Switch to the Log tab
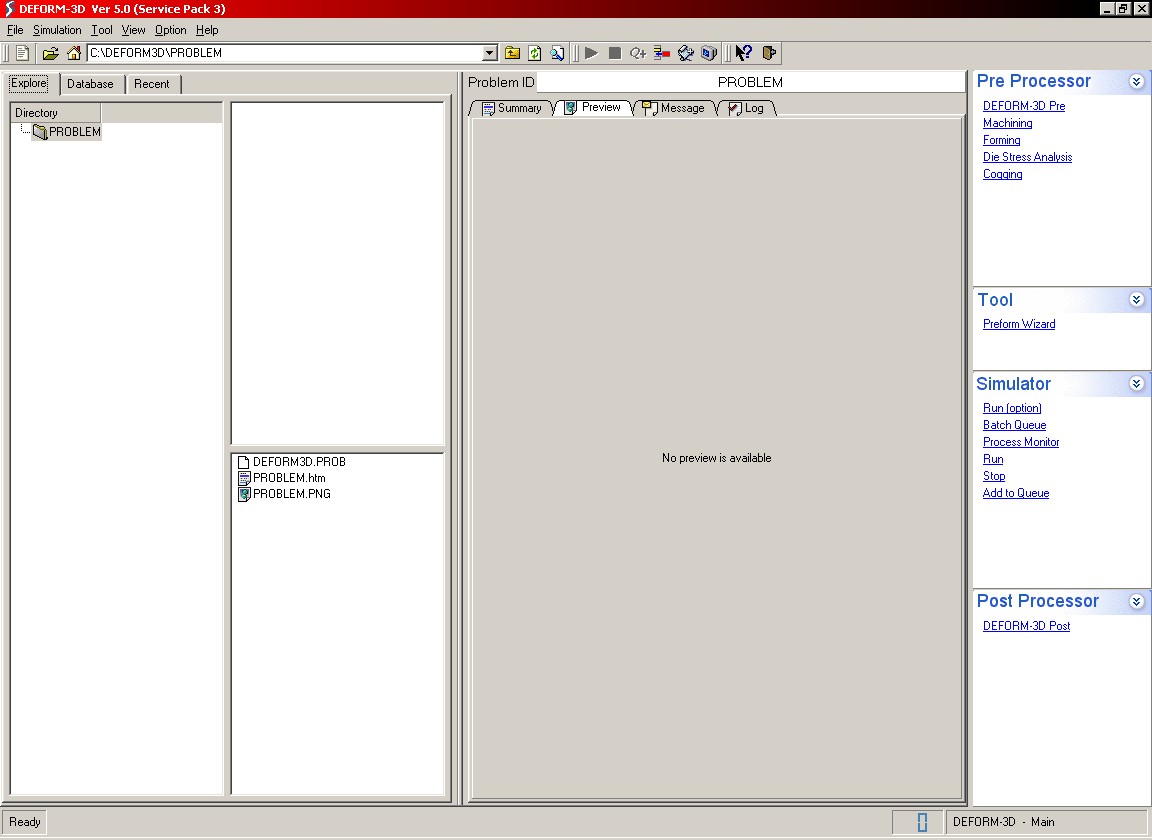 pos(746,108)
